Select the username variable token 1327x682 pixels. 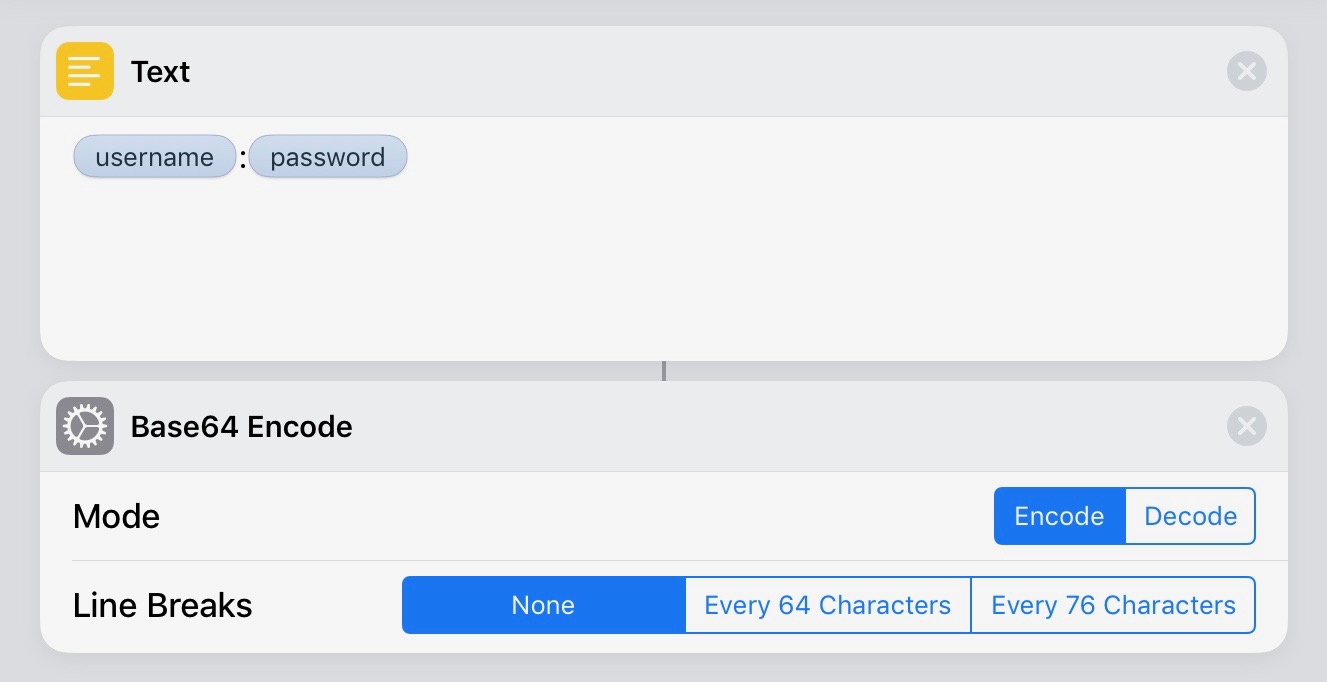(154, 157)
